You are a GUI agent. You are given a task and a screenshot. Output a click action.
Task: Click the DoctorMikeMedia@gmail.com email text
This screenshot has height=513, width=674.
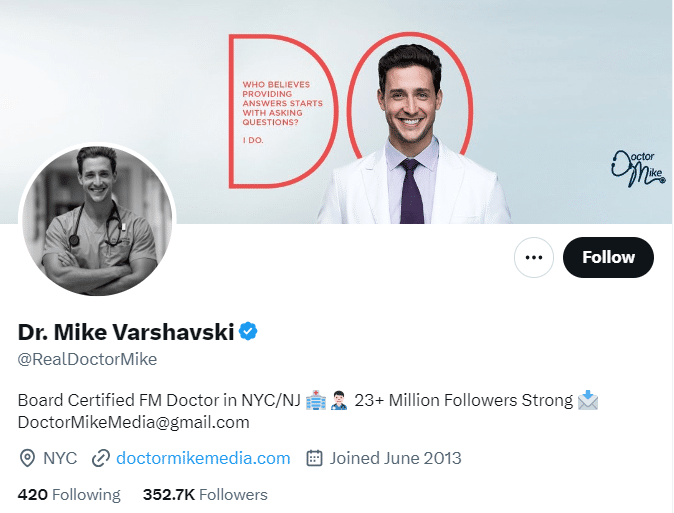pyautogui.click(x=134, y=422)
